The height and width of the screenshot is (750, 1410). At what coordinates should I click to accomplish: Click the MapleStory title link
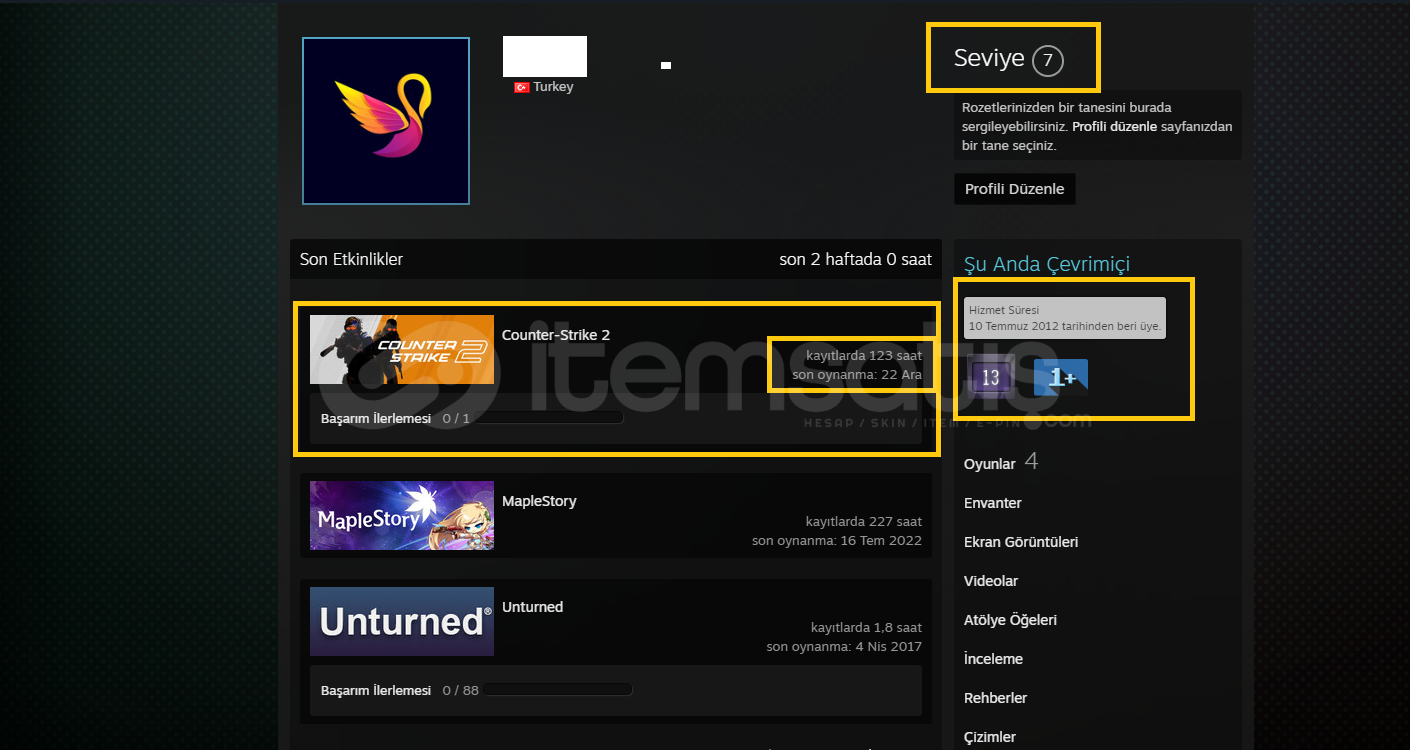click(539, 501)
